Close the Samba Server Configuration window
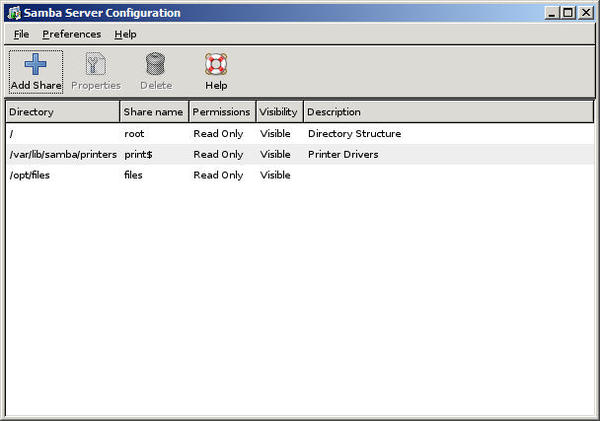 pyautogui.click(x=586, y=13)
